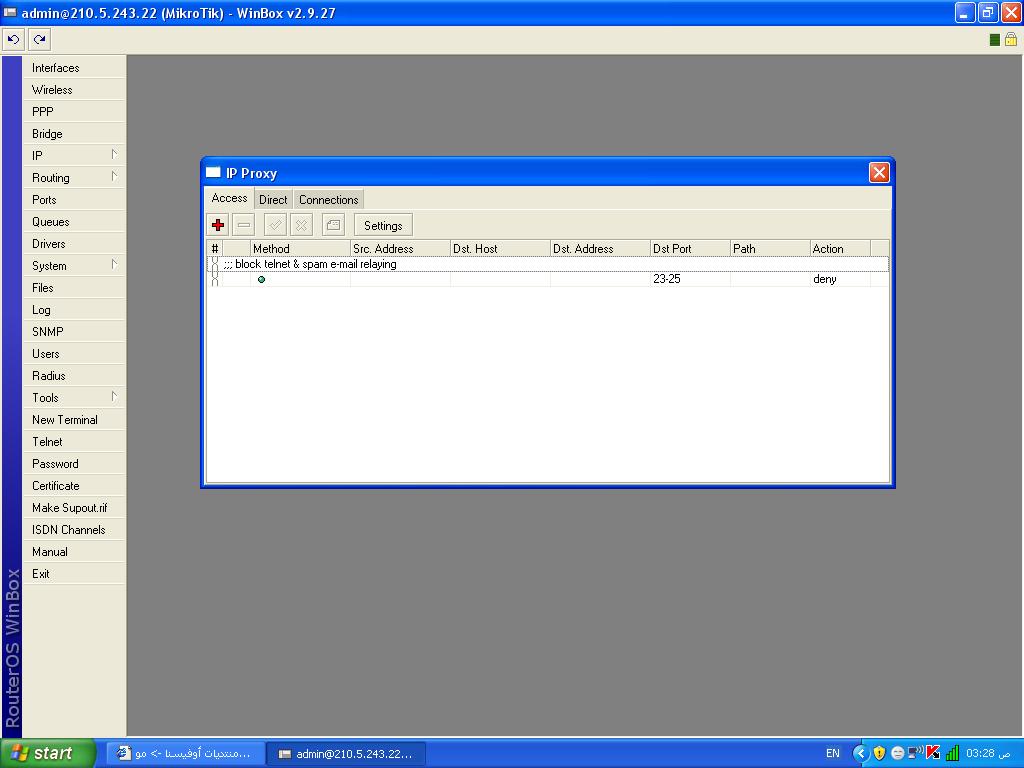The image size is (1024, 768).
Task: Open the SNMP menu item
Action: (74, 332)
